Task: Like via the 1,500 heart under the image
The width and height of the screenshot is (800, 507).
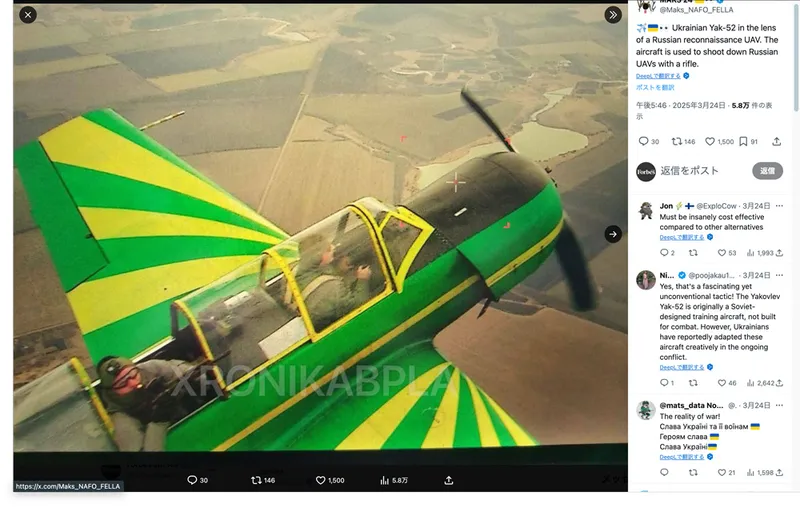Action: (330, 480)
